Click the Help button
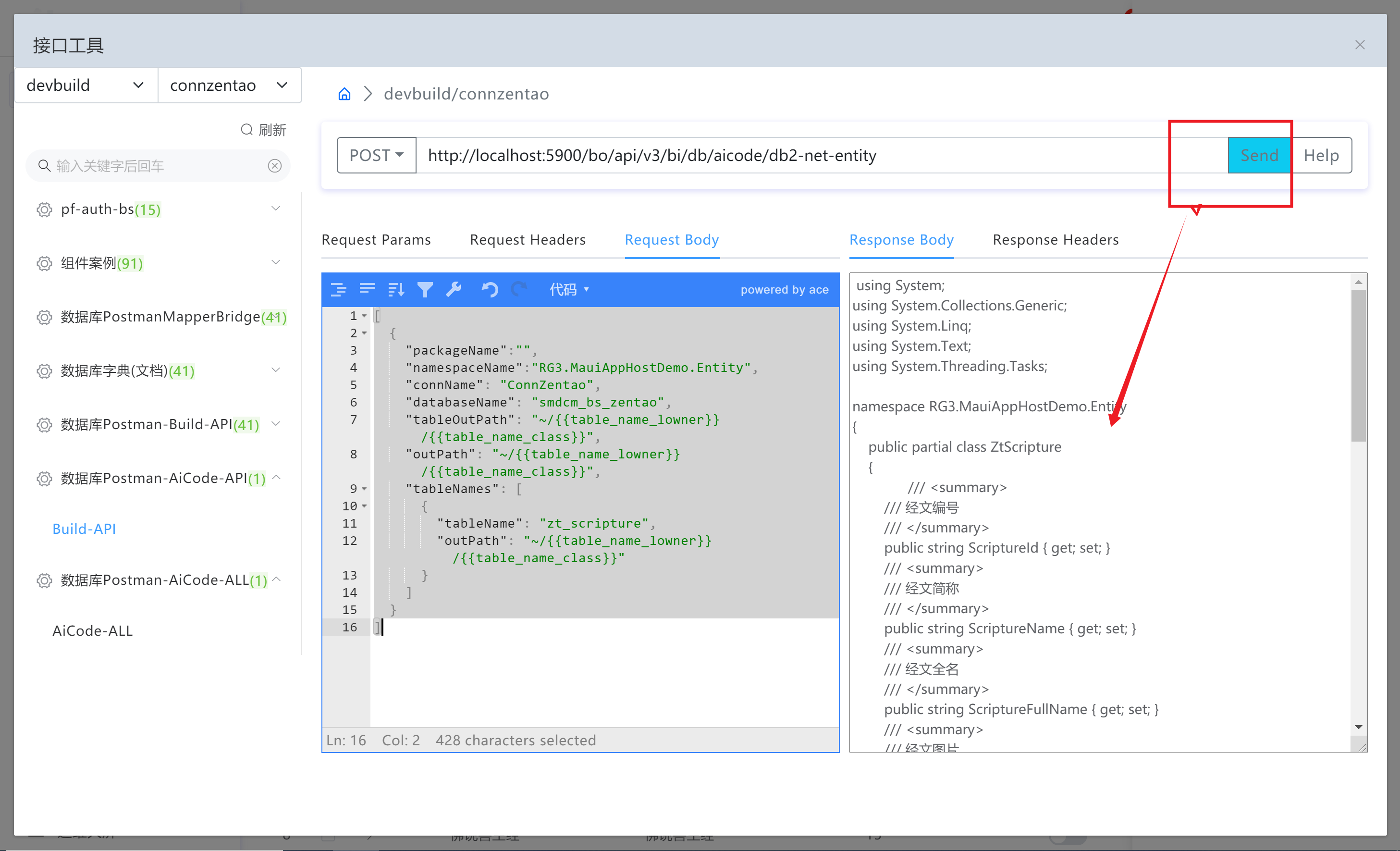The image size is (1400, 851). 1321,155
